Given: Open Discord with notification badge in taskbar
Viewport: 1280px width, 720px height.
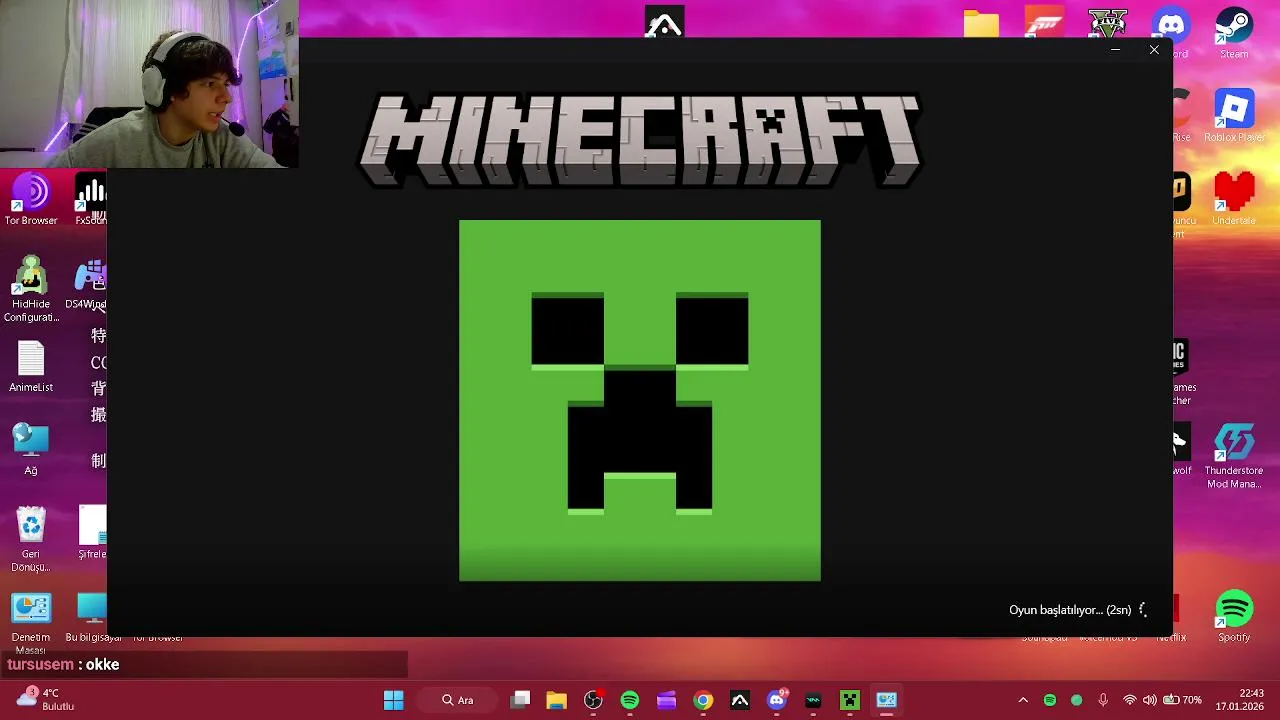Looking at the screenshot, I should 777,700.
